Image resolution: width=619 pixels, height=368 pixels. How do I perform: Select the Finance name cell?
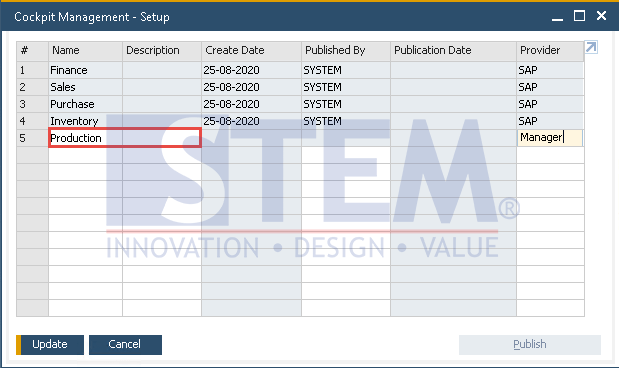coord(85,70)
